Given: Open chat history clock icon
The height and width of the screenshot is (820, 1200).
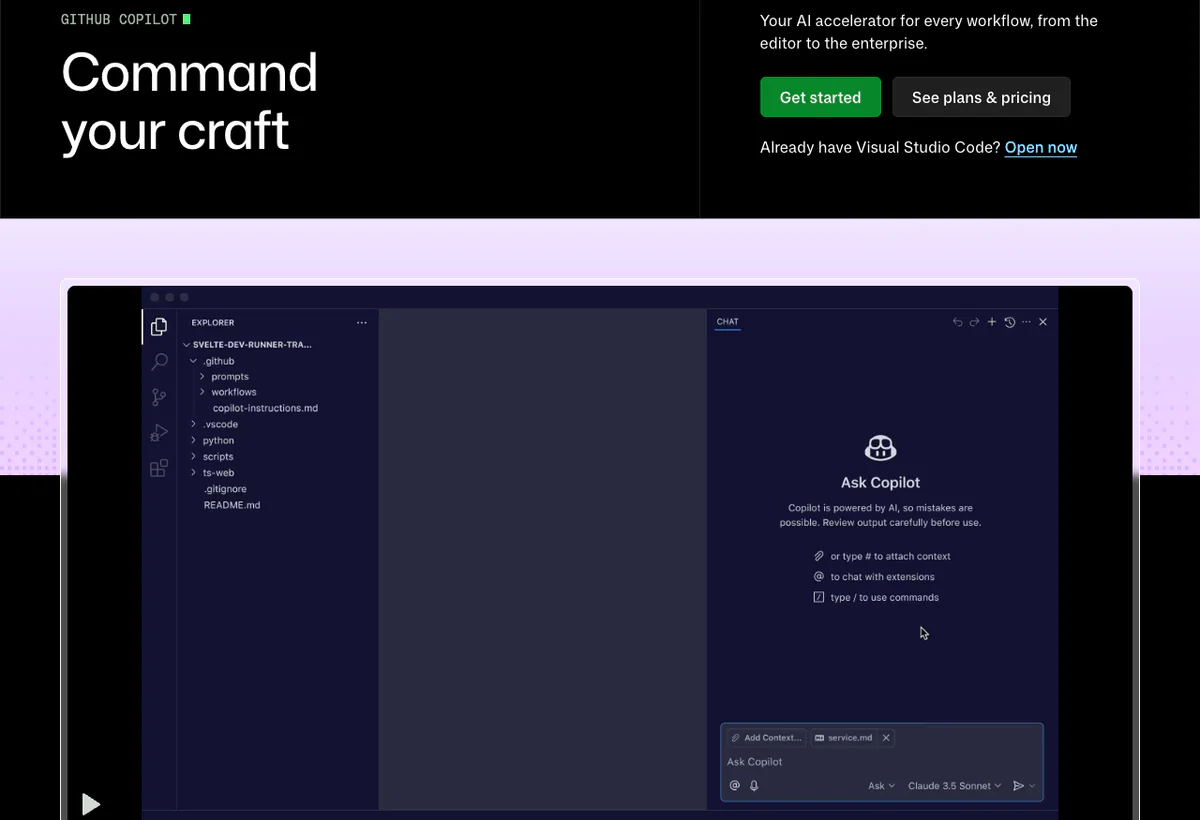Looking at the screenshot, I should click(1009, 322).
